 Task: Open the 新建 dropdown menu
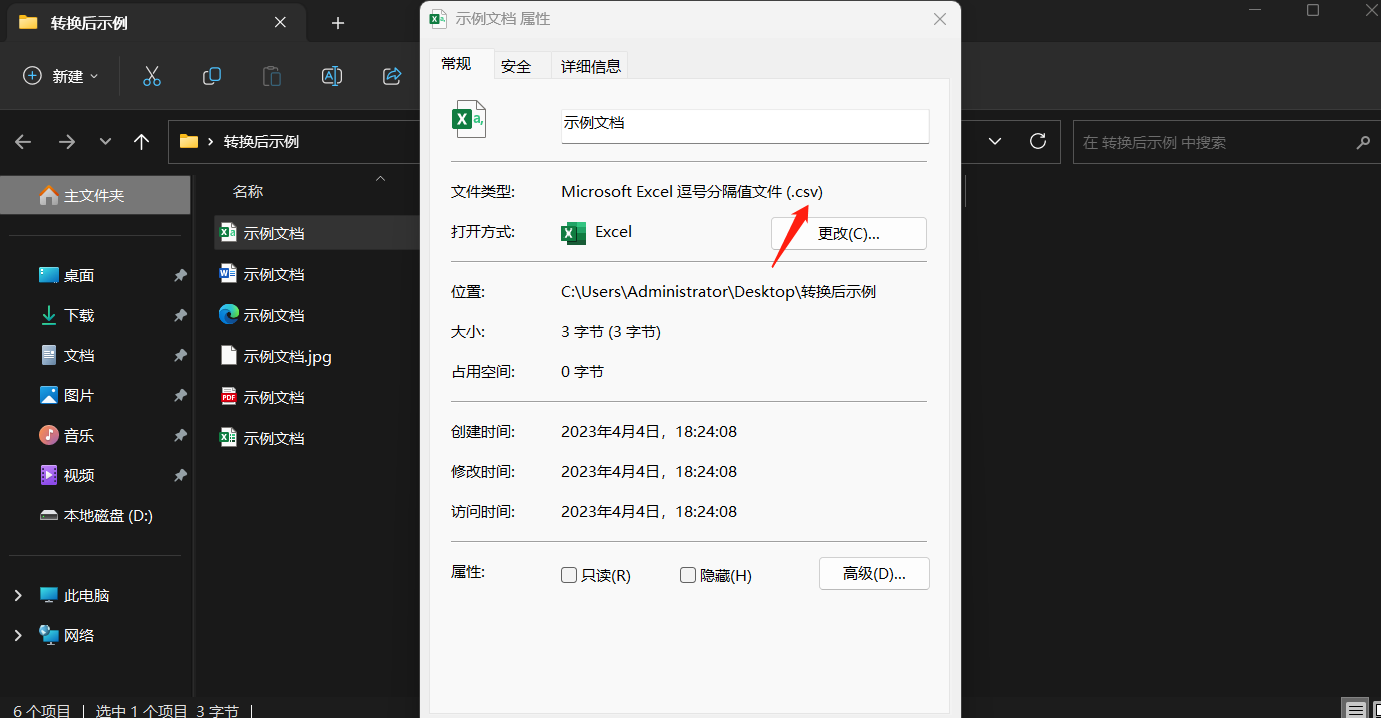60,76
